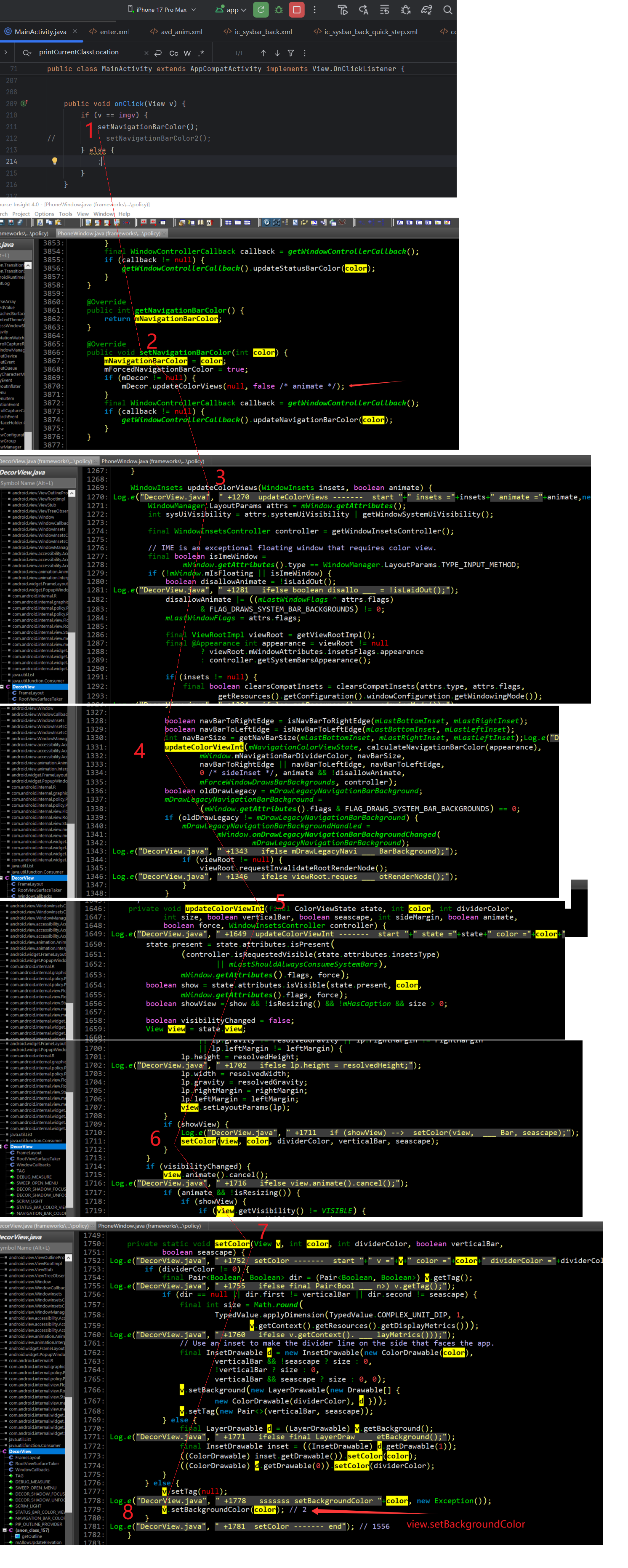Open Project menu in Source Insight
628x1568 pixels.
tap(21, 213)
